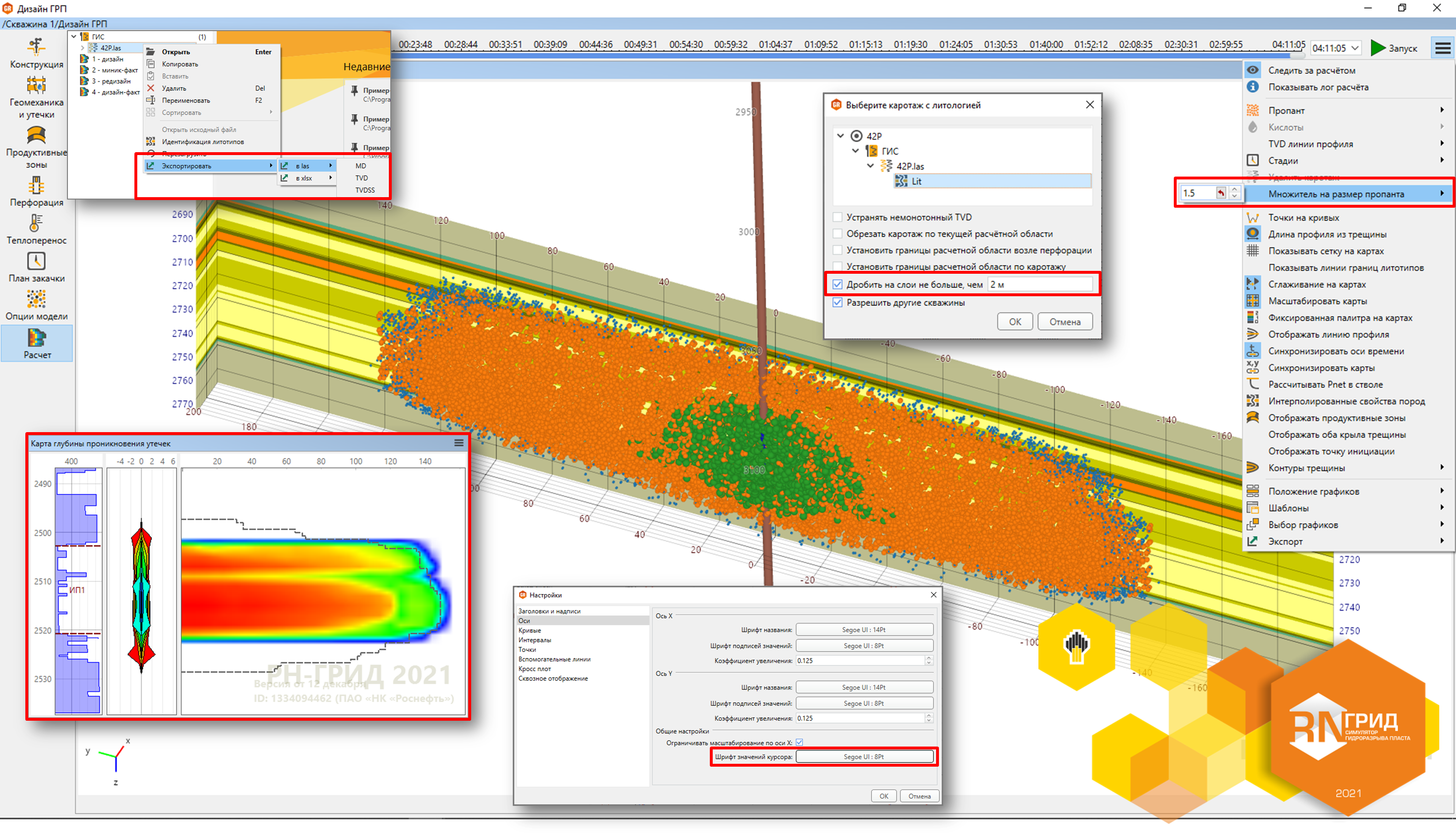Open hamburger menu of Карта глубины проникновения утечек
The height and width of the screenshot is (837, 1456).
tap(459, 443)
